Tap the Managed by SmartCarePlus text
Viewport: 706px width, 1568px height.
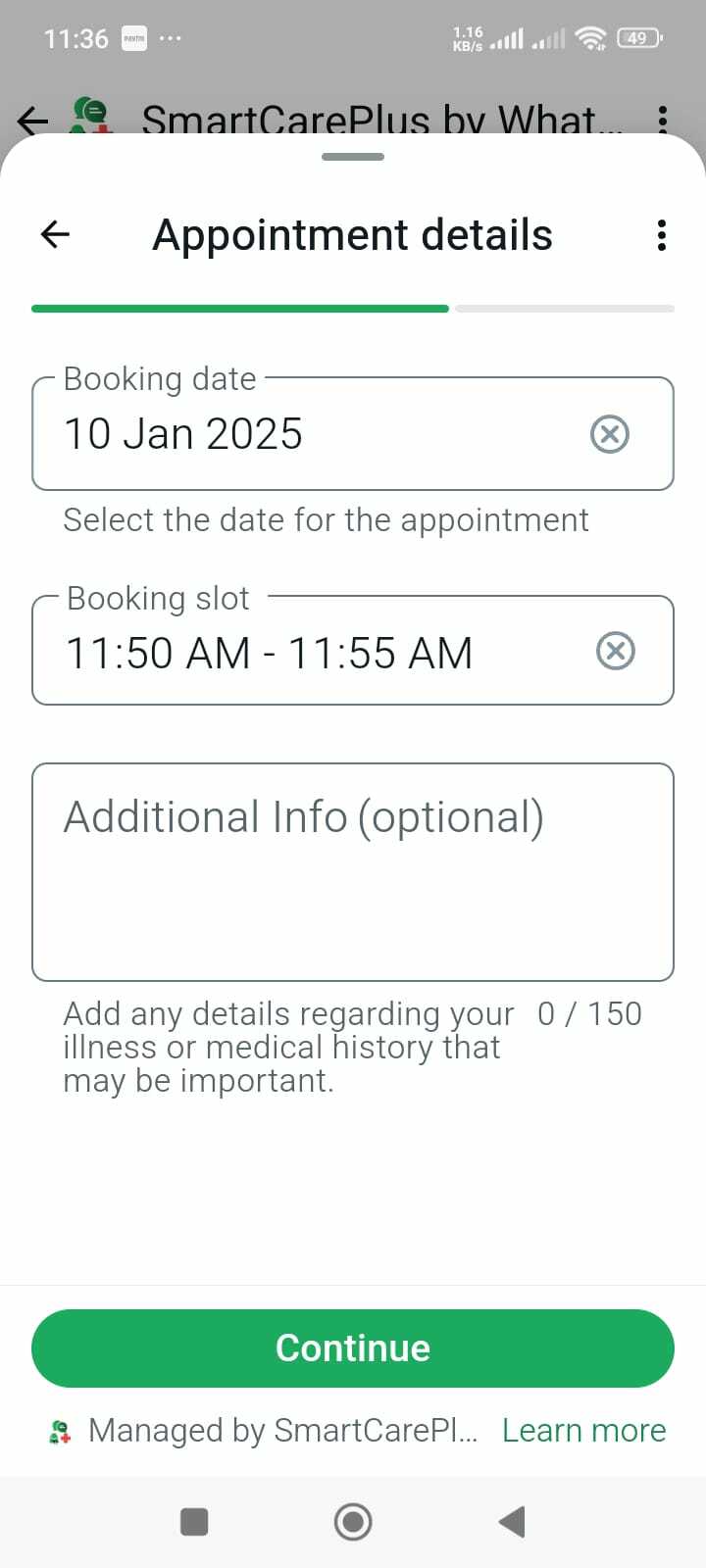pyautogui.click(x=282, y=1431)
